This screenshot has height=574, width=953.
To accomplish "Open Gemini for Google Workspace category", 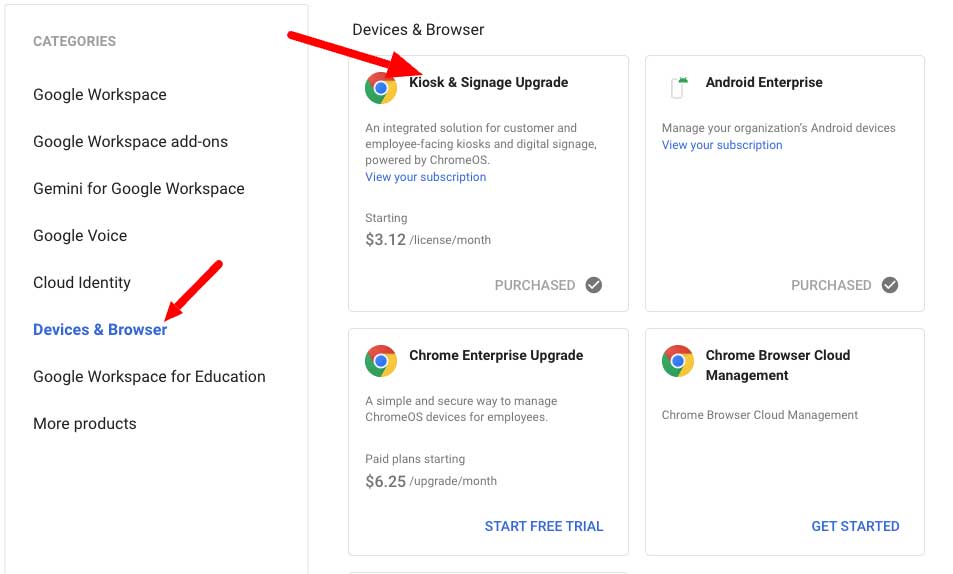I will point(138,189).
